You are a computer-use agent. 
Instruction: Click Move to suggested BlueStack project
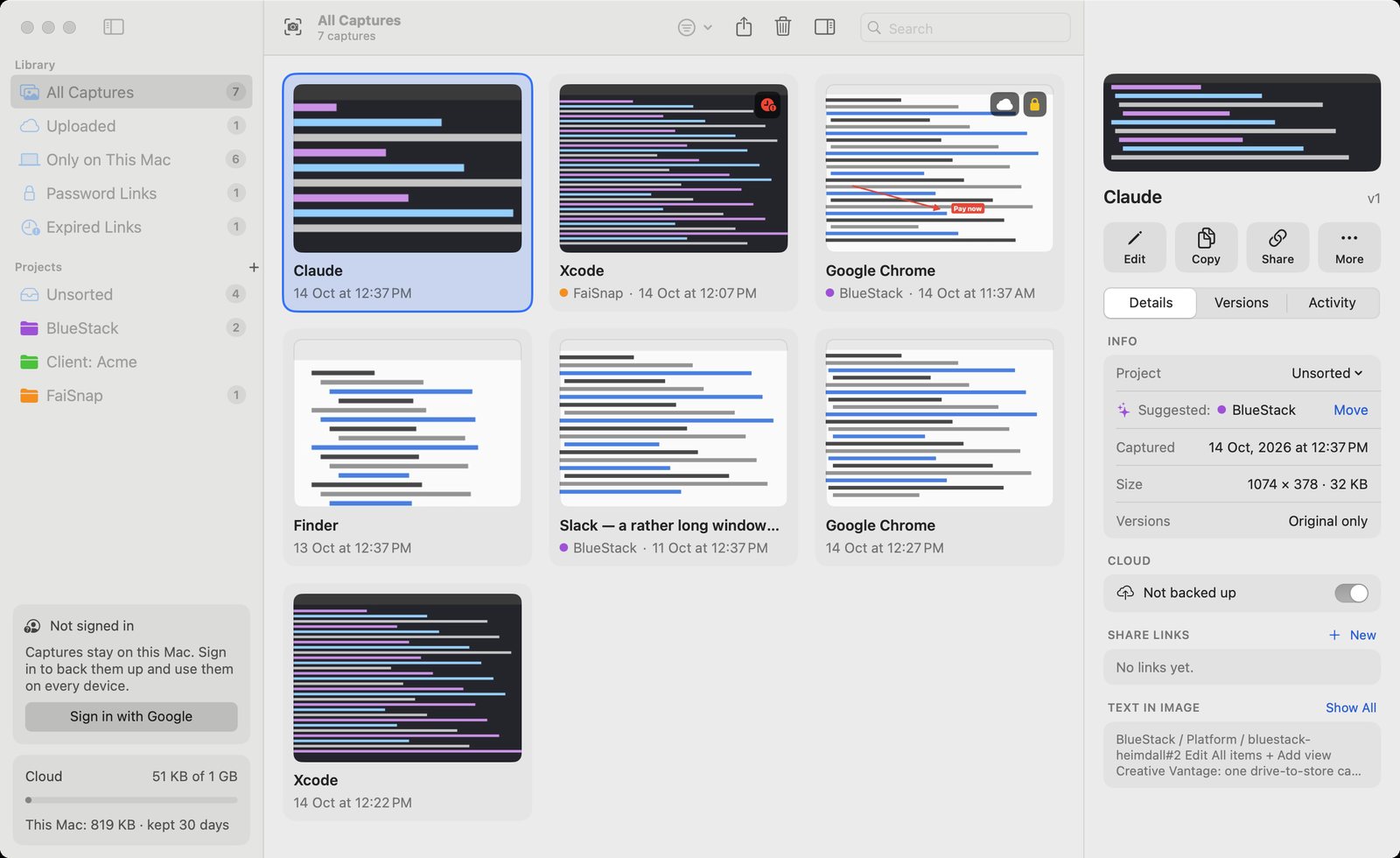pyautogui.click(x=1350, y=410)
